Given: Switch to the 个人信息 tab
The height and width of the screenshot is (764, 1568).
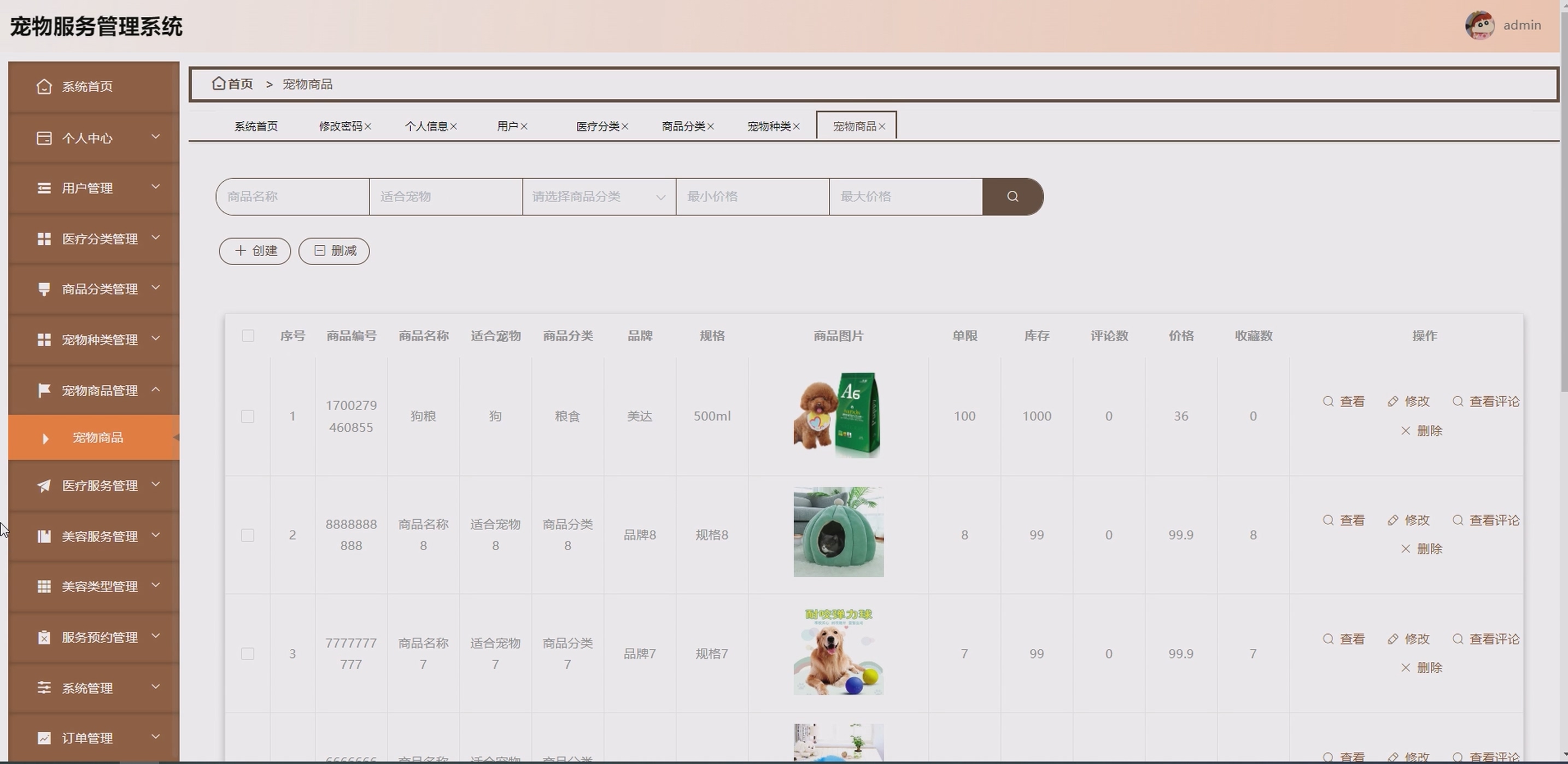Looking at the screenshot, I should [426, 126].
